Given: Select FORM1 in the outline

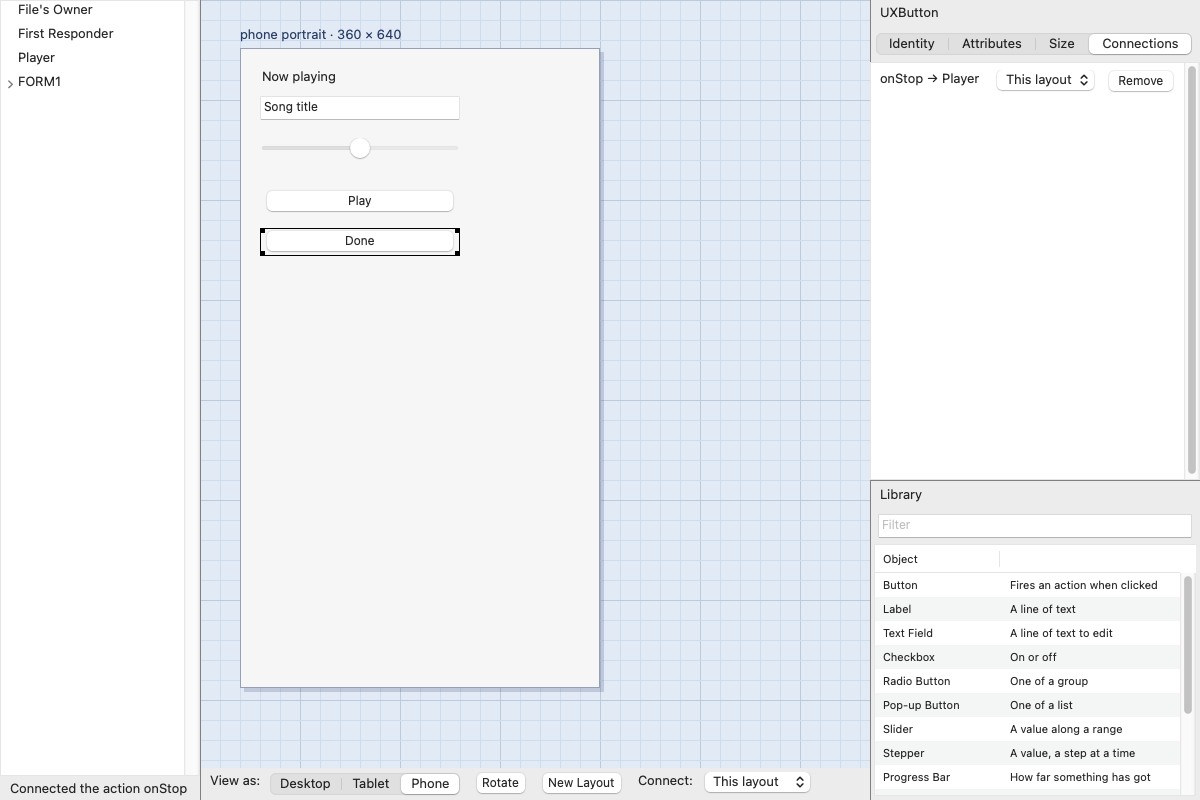Looking at the screenshot, I should [x=39, y=82].
